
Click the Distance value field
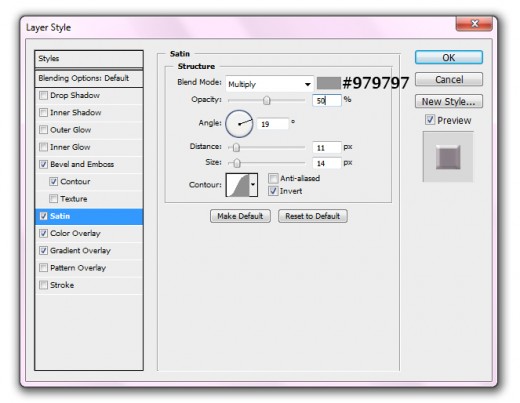pyautogui.click(x=327, y=147)
